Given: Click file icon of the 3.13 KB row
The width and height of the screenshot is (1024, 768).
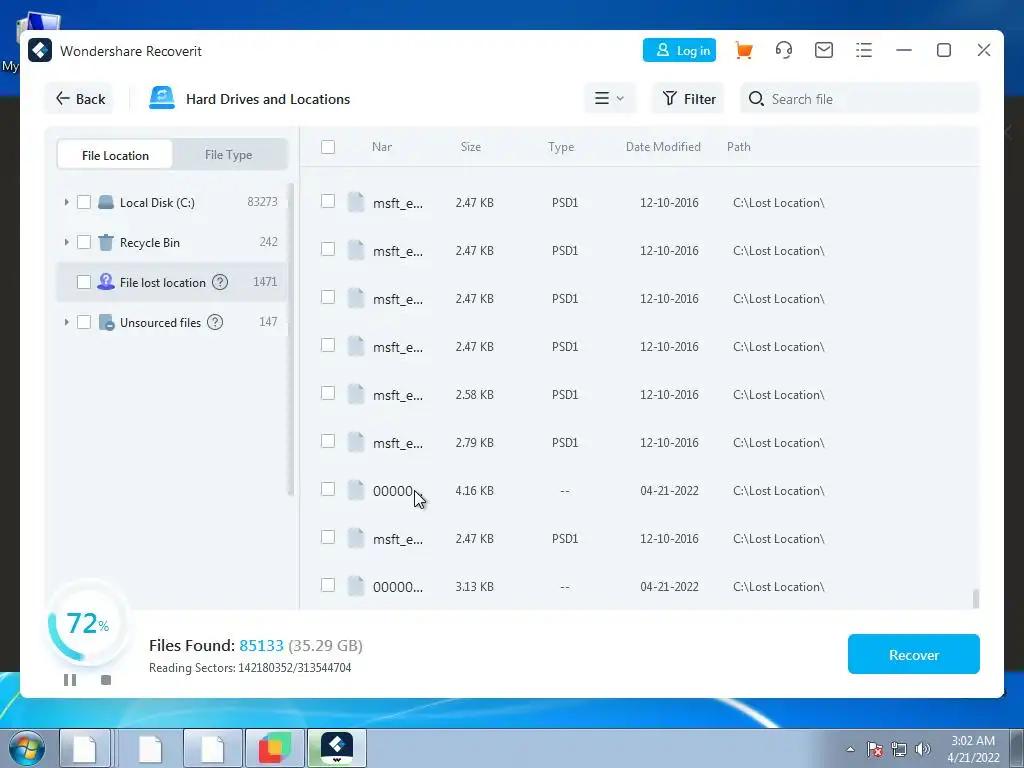Looking at the screenshot, I should (356, 586).
